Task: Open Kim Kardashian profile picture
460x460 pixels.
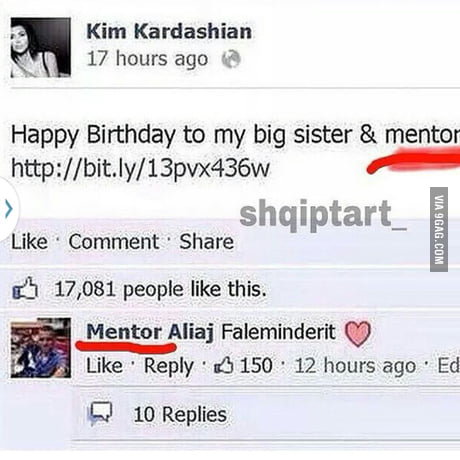Action: click(x=41, y=48)
